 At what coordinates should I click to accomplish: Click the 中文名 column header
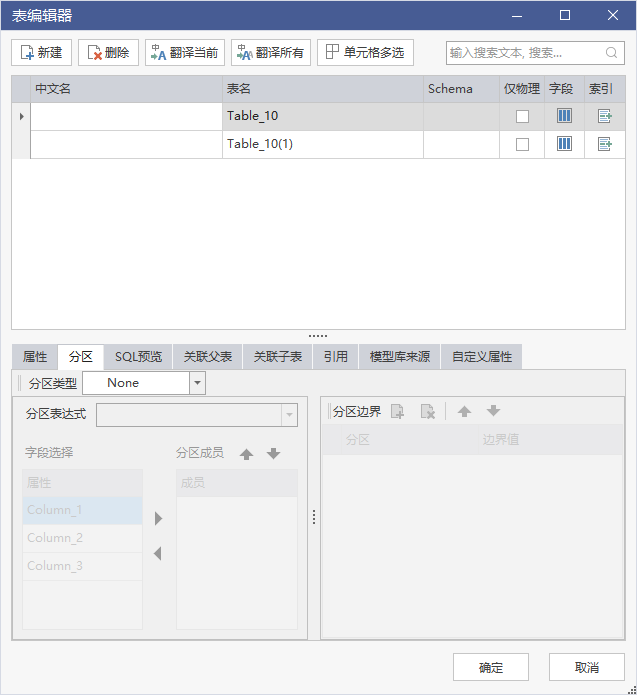click(126, 89)
